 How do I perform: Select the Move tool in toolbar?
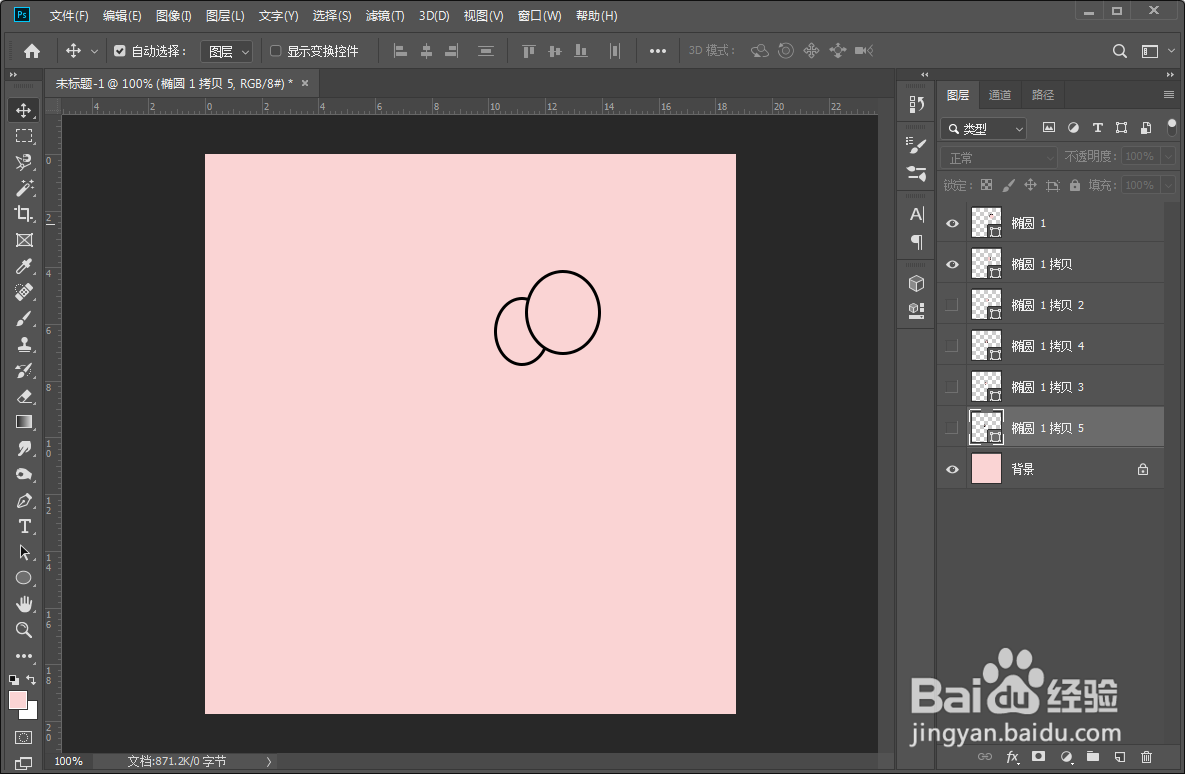[24, 110]
